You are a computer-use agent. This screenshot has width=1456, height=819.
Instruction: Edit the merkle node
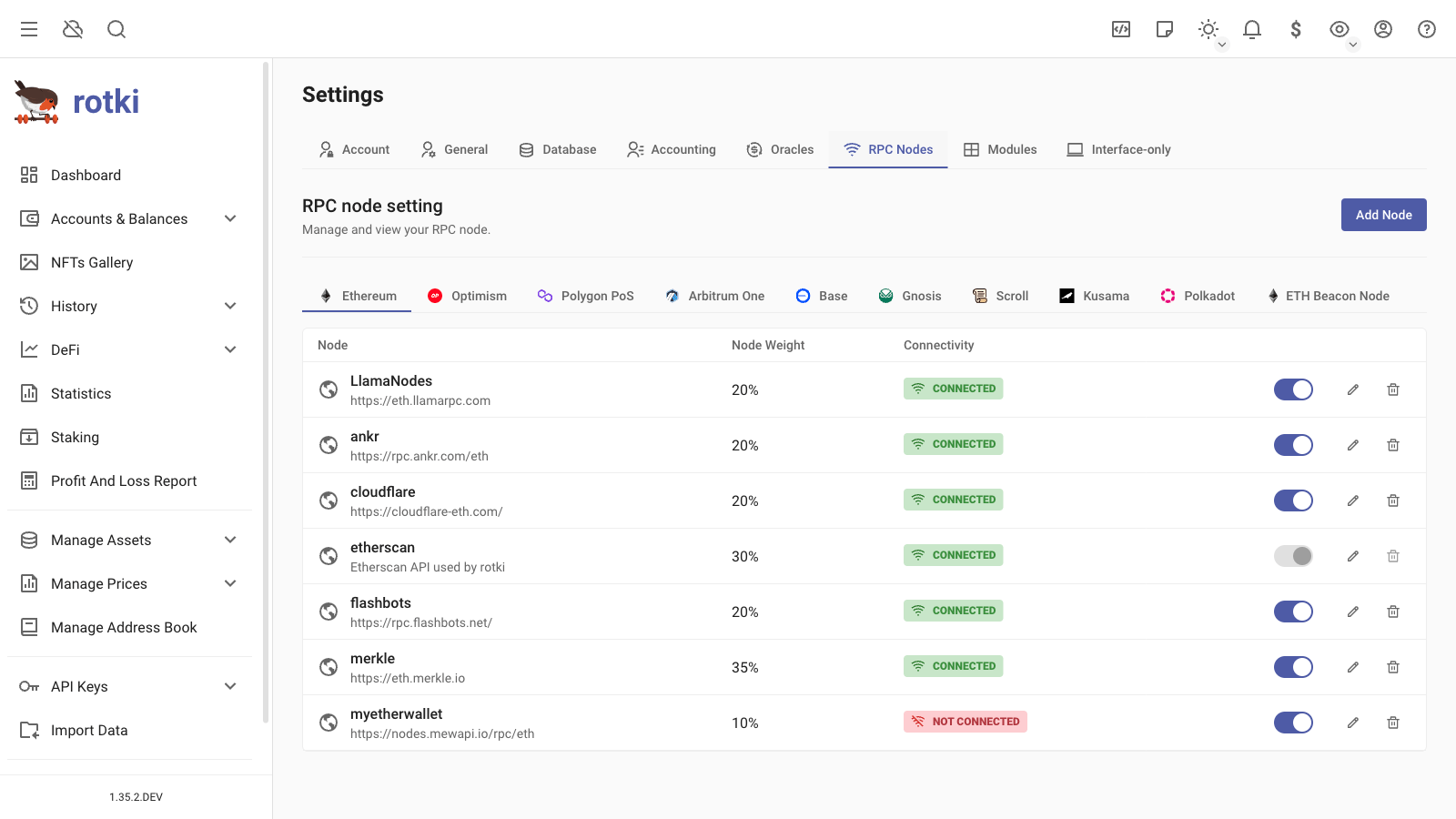tap(1353, 667)
